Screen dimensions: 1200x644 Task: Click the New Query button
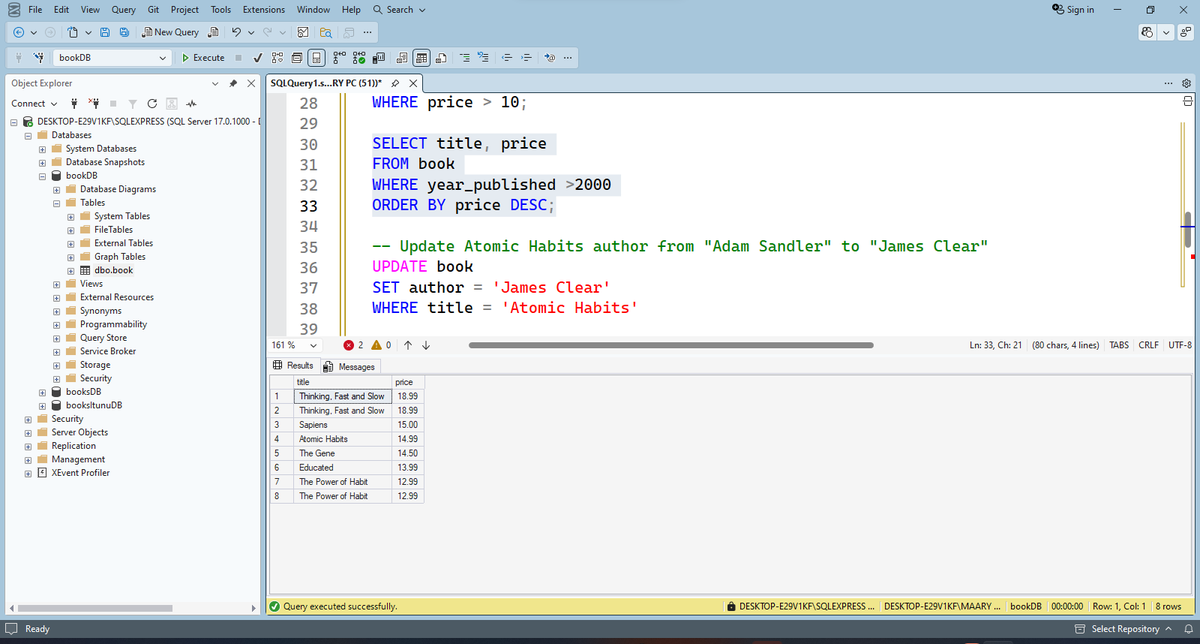[x=170, y=32]
